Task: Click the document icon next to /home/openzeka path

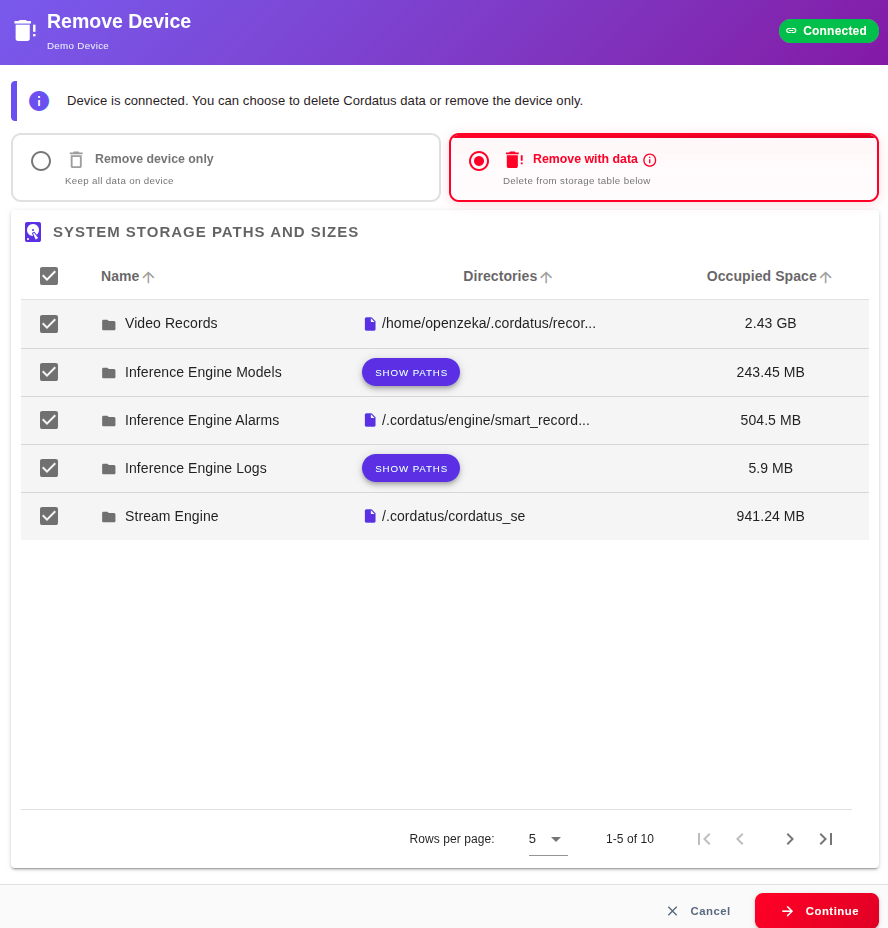Action: (369, 323)
